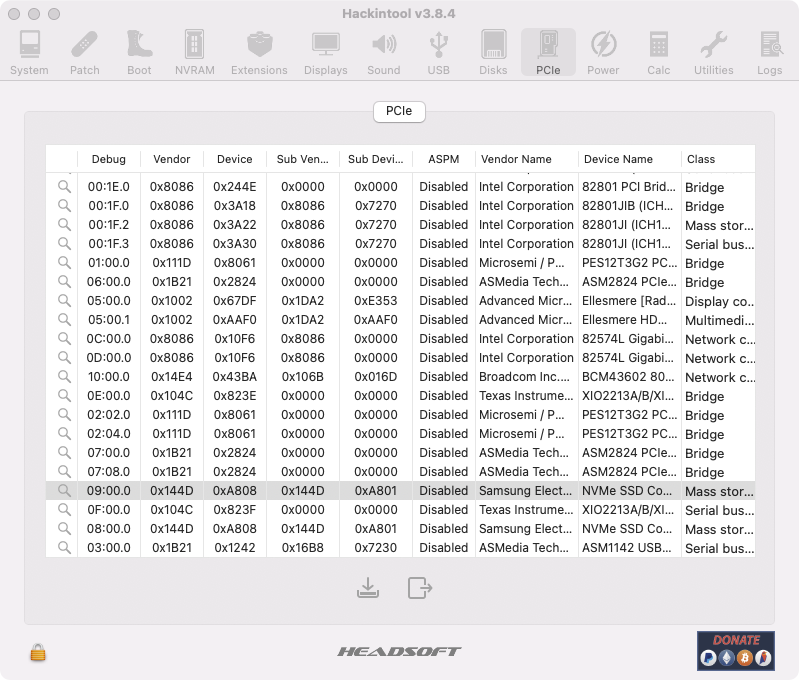The height and width of the screenshot is (680, 799).
Task: Click Display co.. class cell
Action: (718, 301)
